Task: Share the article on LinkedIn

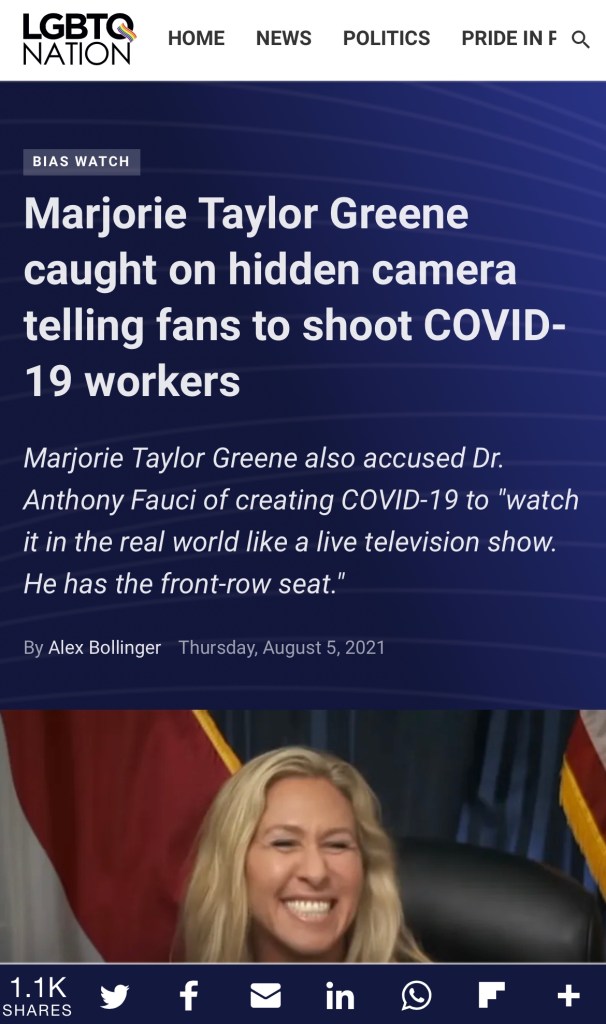Action: (340, 996)
